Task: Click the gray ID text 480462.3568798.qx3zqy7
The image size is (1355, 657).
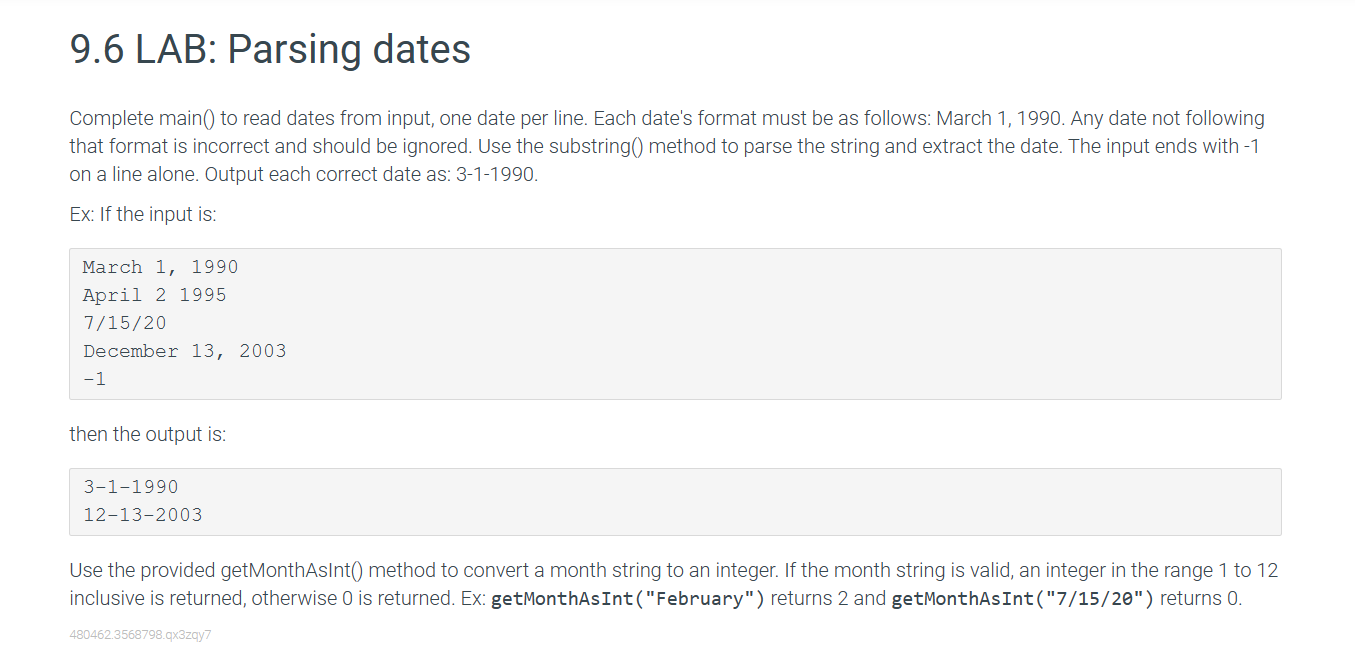Action: (140, 635)
